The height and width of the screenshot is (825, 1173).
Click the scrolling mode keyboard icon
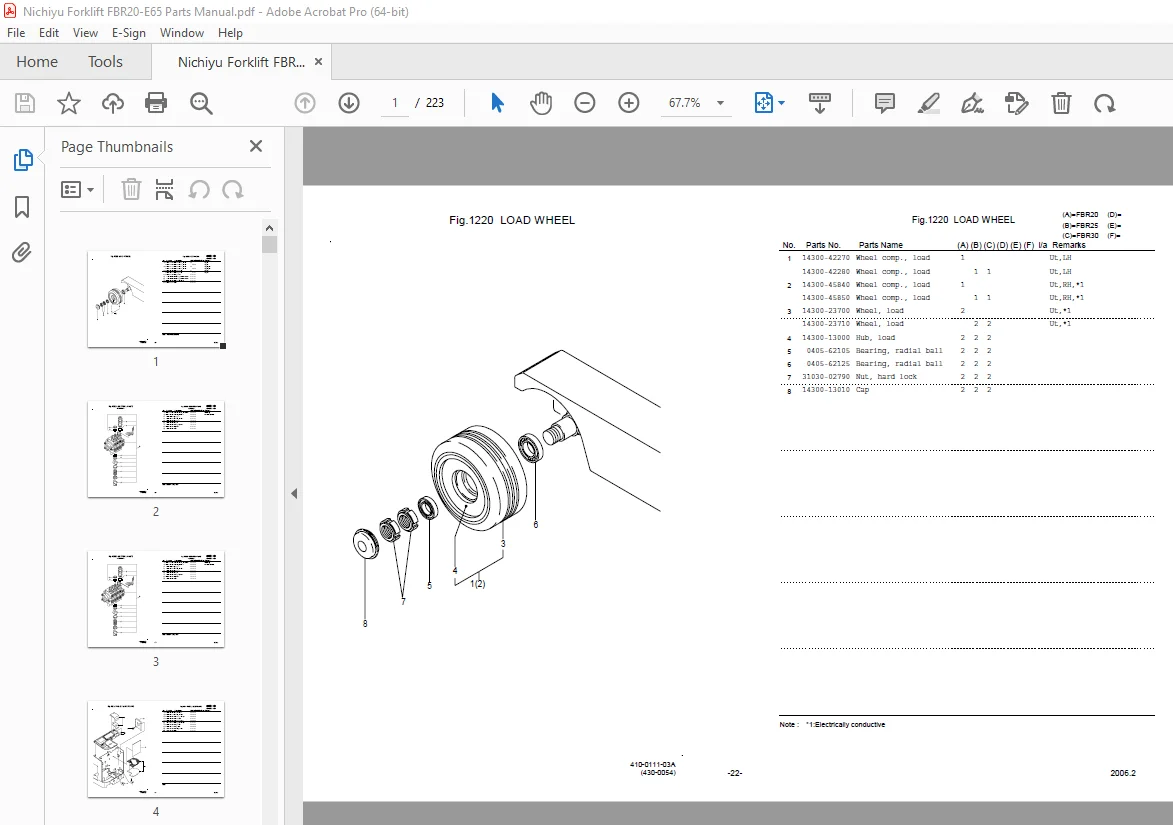point(820,103)
